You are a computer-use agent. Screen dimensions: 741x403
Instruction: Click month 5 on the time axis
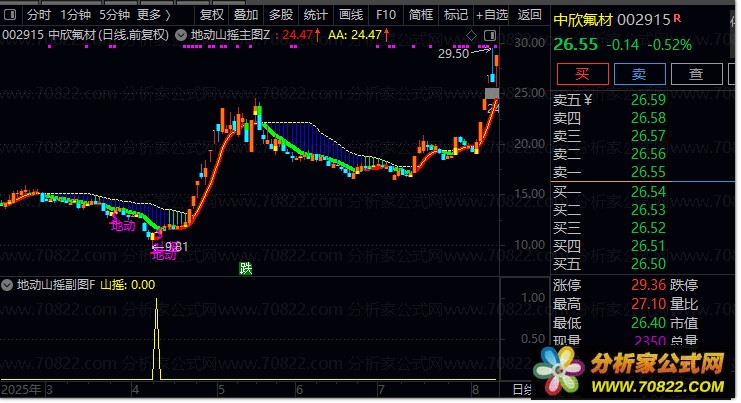[221, 390]
